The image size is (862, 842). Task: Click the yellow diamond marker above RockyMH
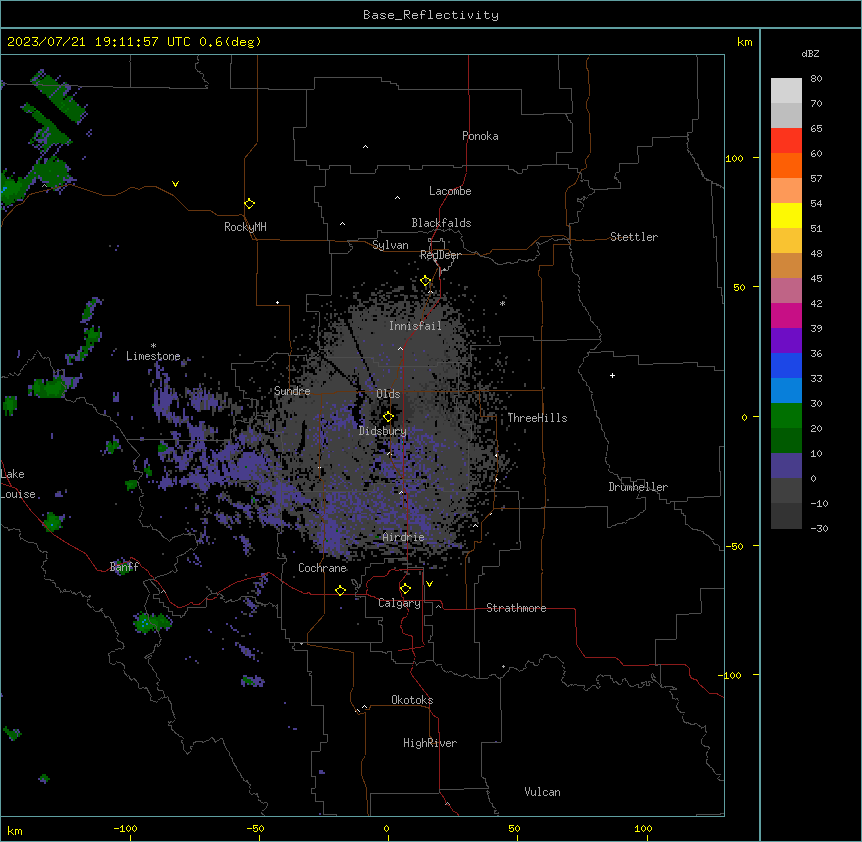pos(250,204)
